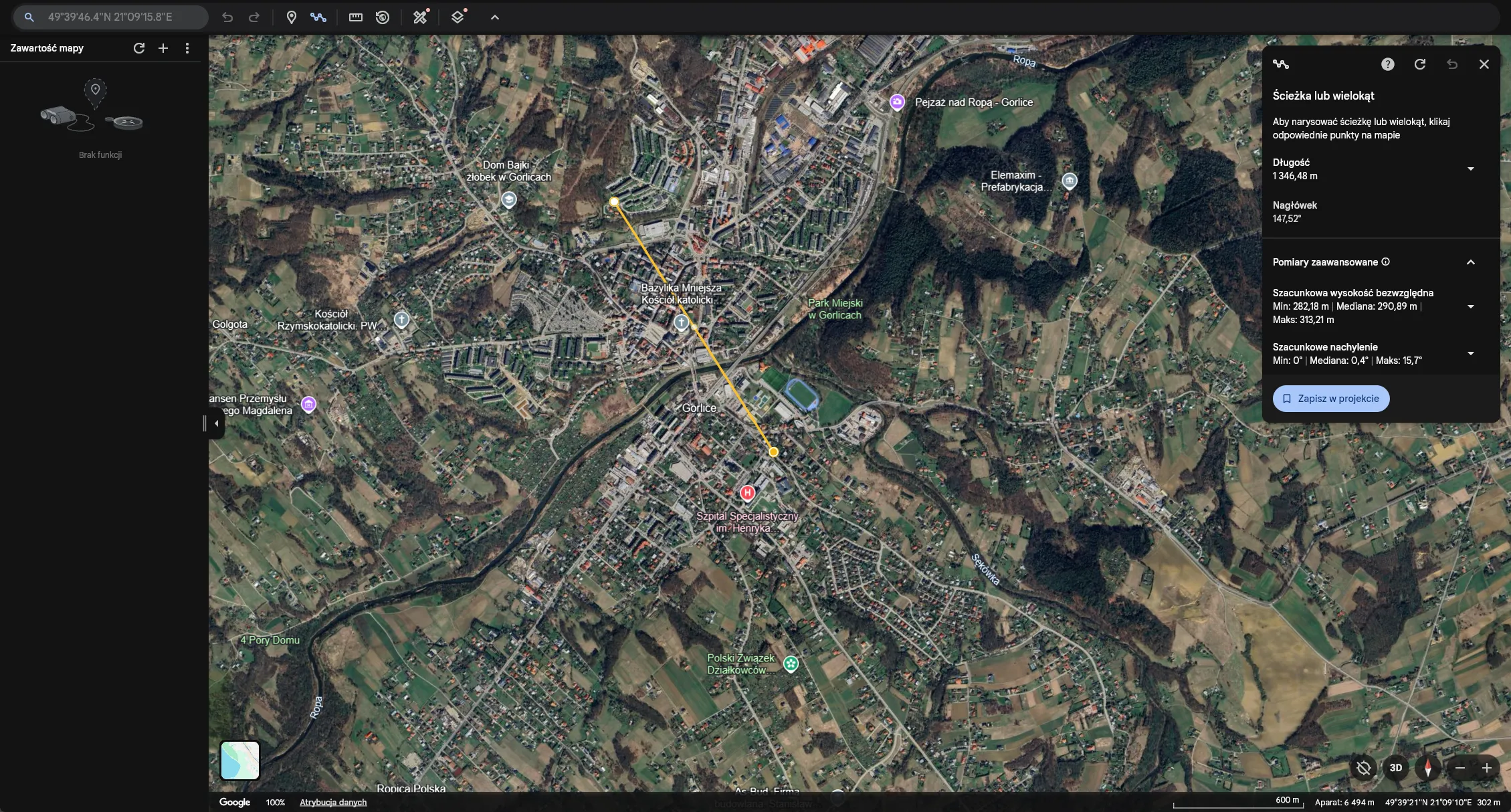The height and width of the screenshot is (812, 1511).
Task: Open historical imagery clock tool
Action: click(383, 17)
